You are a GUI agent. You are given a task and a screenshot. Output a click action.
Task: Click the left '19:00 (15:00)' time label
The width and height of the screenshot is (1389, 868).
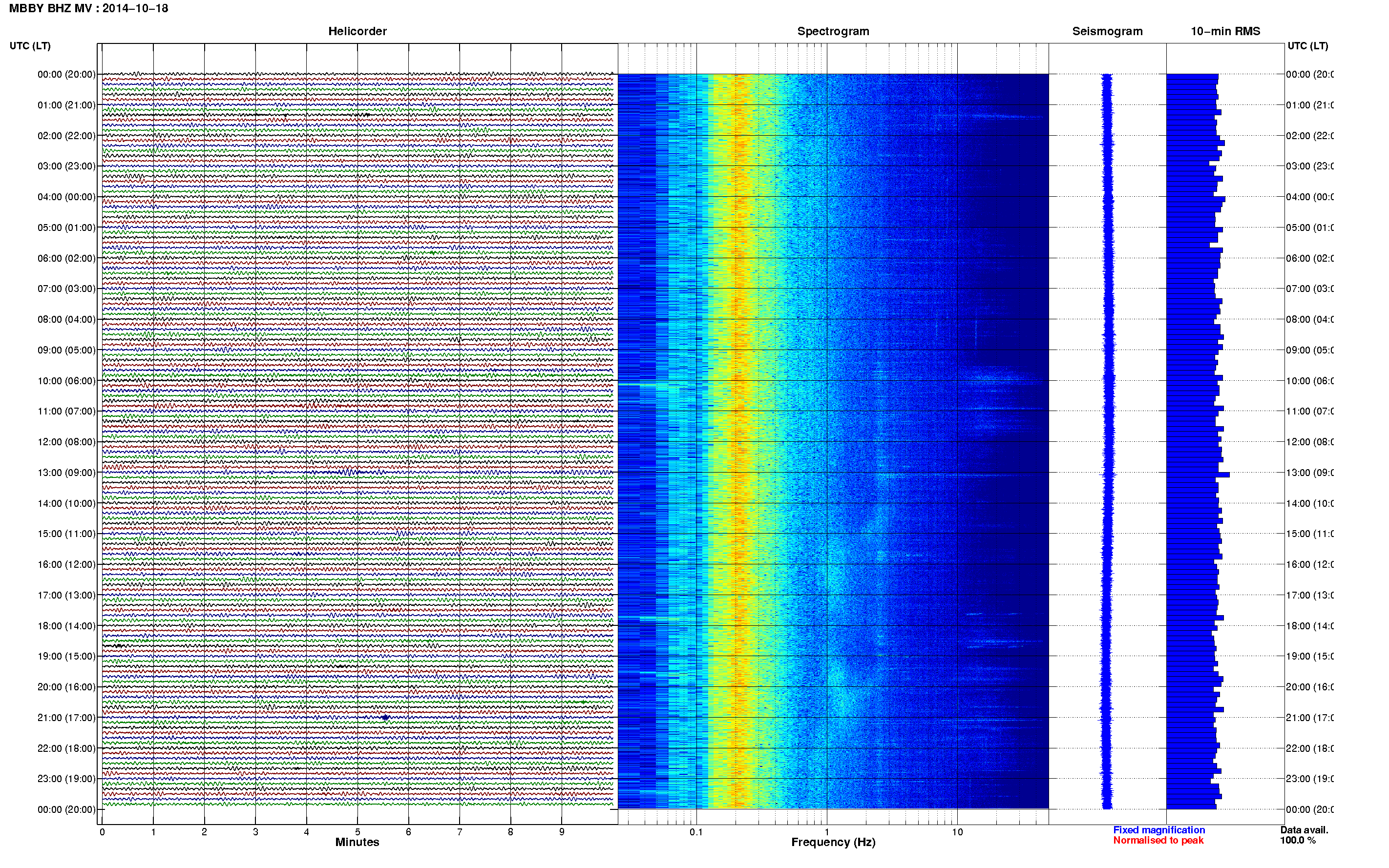click(66, 656)
